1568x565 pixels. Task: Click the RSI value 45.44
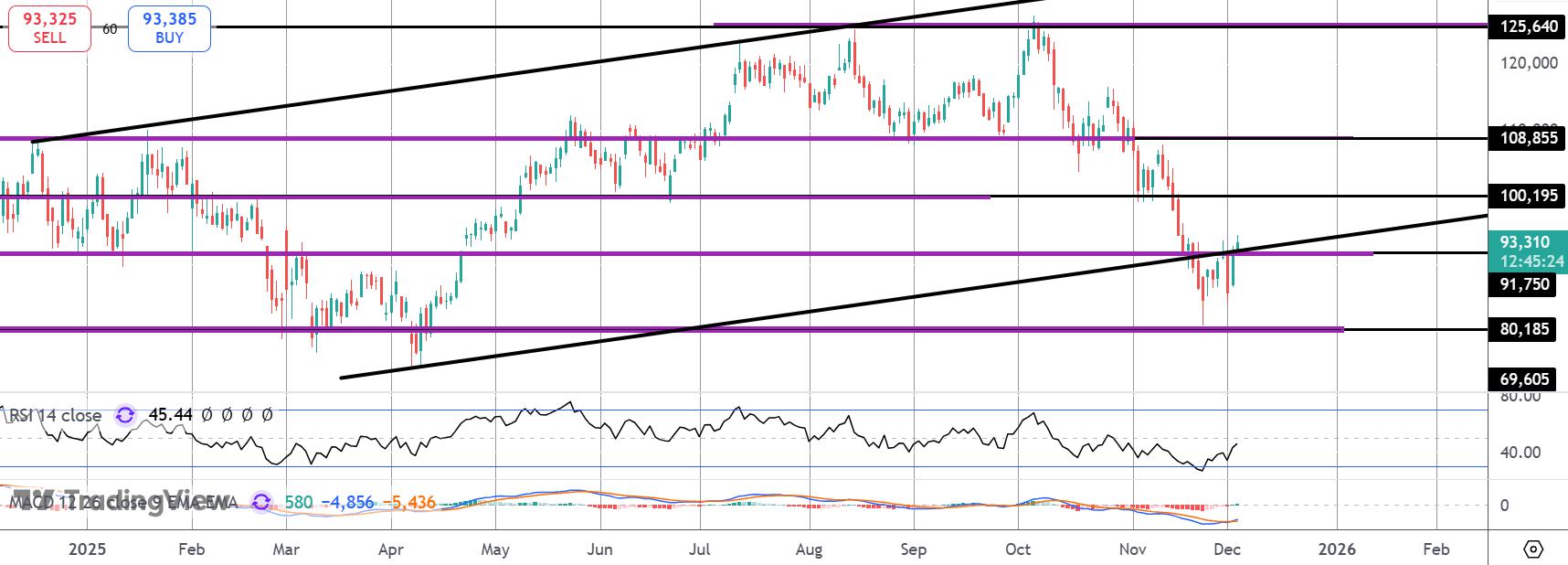171,415
